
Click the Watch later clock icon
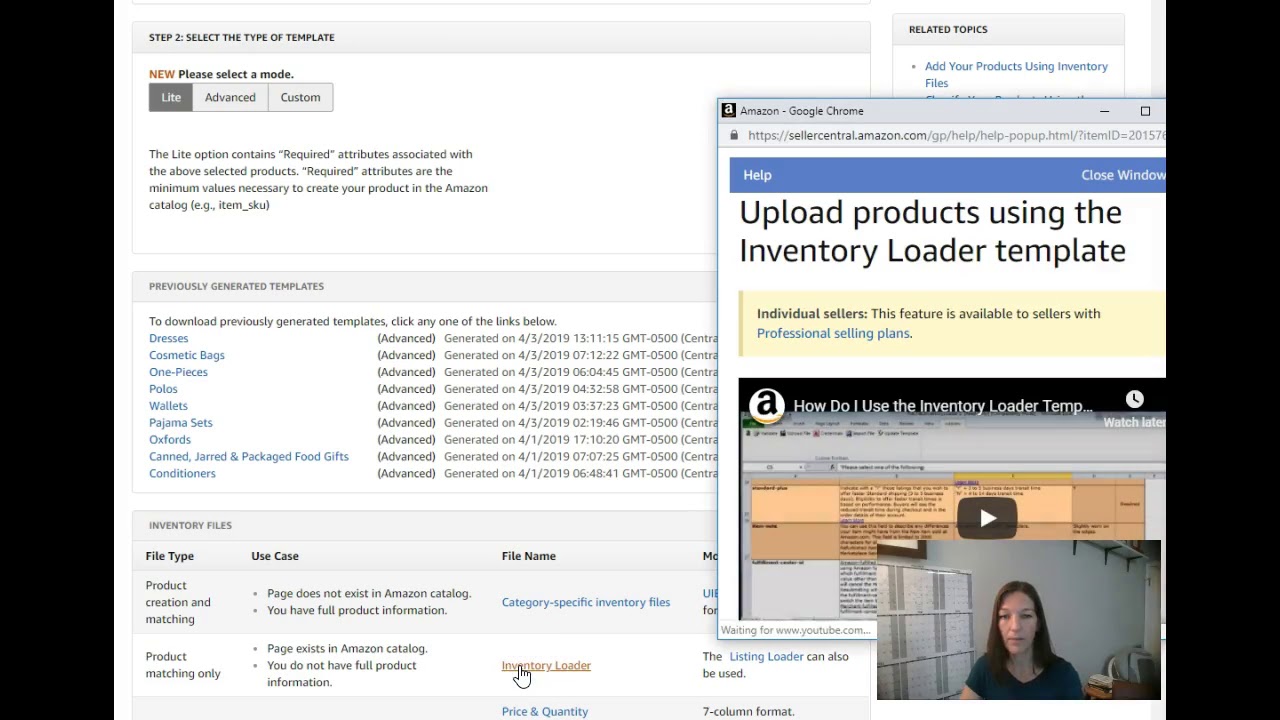coord(1134,400)
